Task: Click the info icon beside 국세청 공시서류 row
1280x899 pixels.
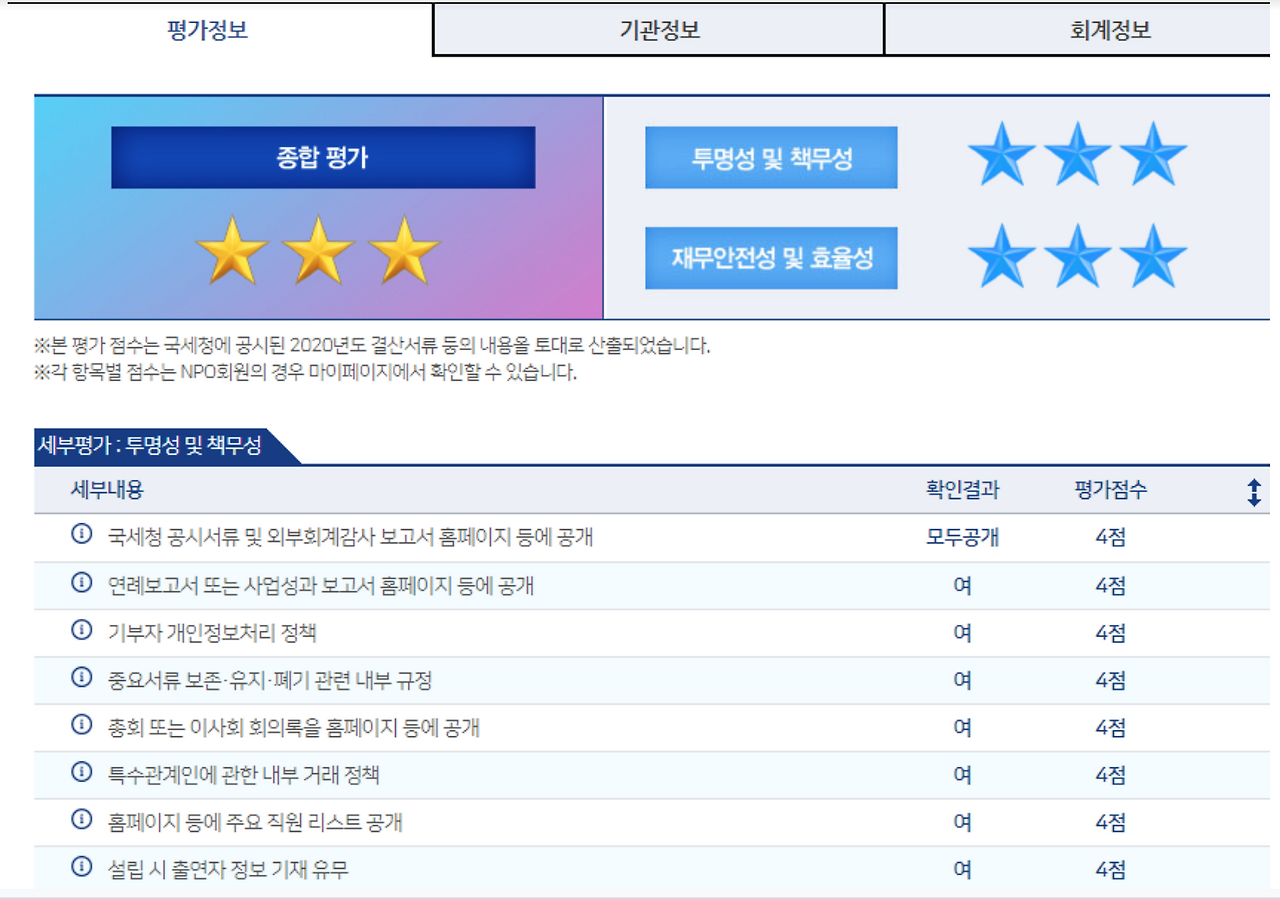Action: [81, 536]
